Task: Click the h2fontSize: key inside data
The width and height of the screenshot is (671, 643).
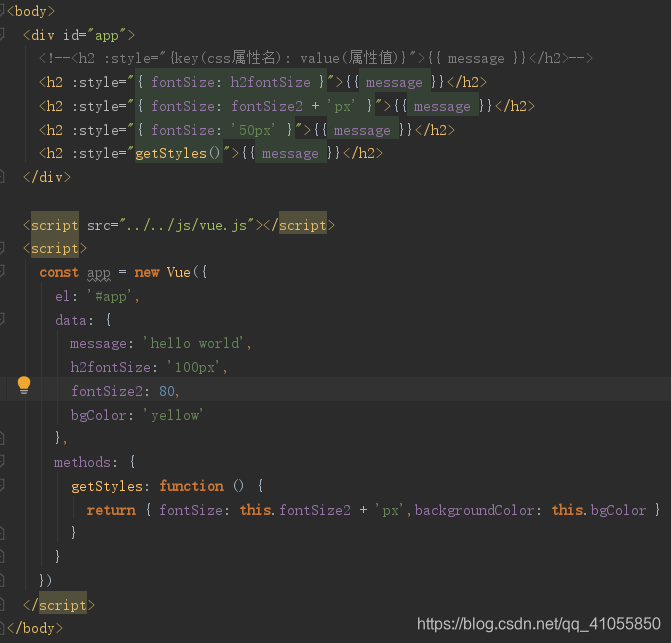Action: [114, 367]
